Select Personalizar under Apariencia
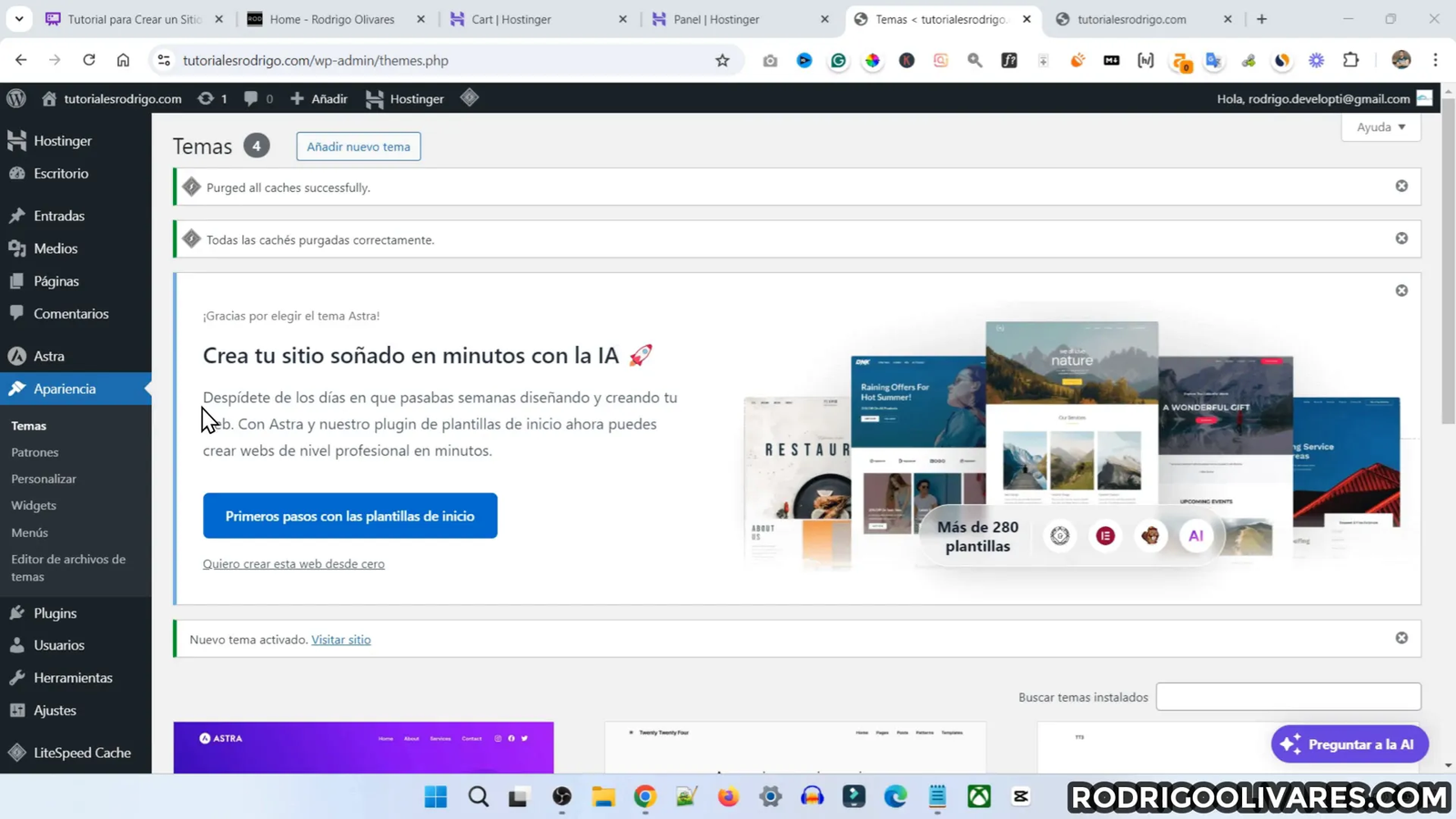Viewport: 1456px width, 819px height. tap(44, 479)
